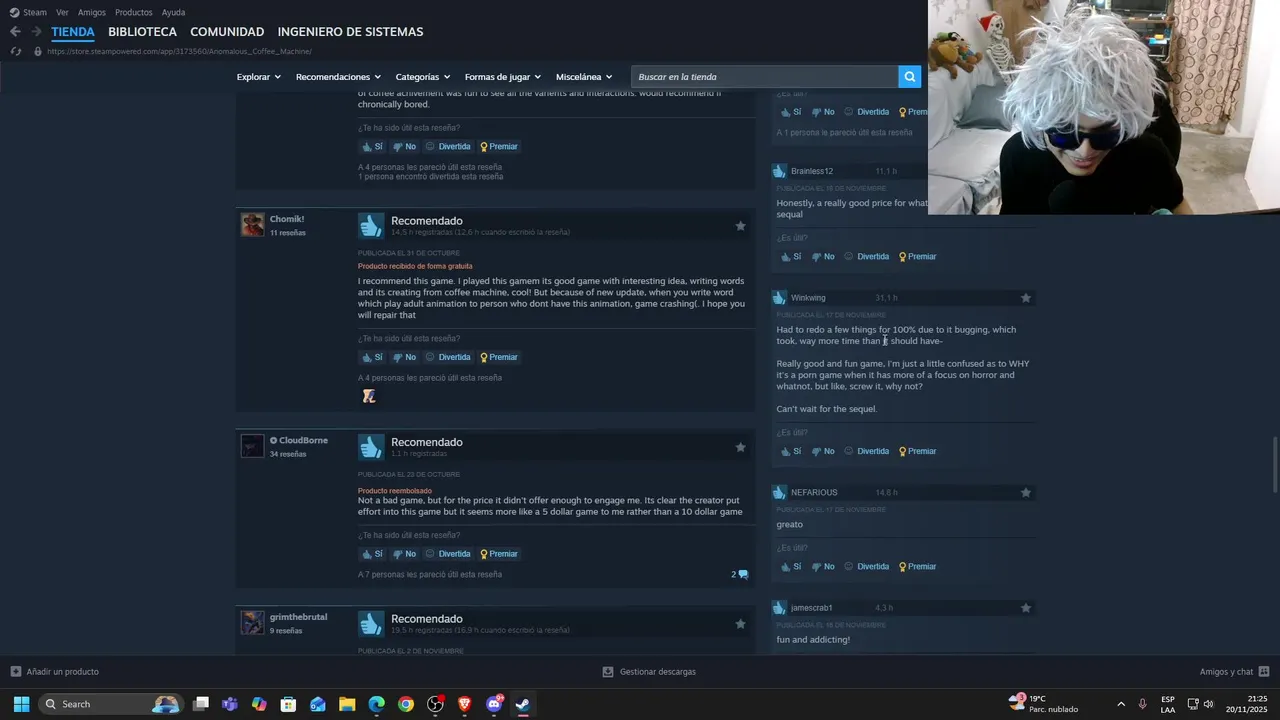The width and height of the screenshot is (1280, 720).
Task: Click the search magnifier button
Action: pos(909,77)
